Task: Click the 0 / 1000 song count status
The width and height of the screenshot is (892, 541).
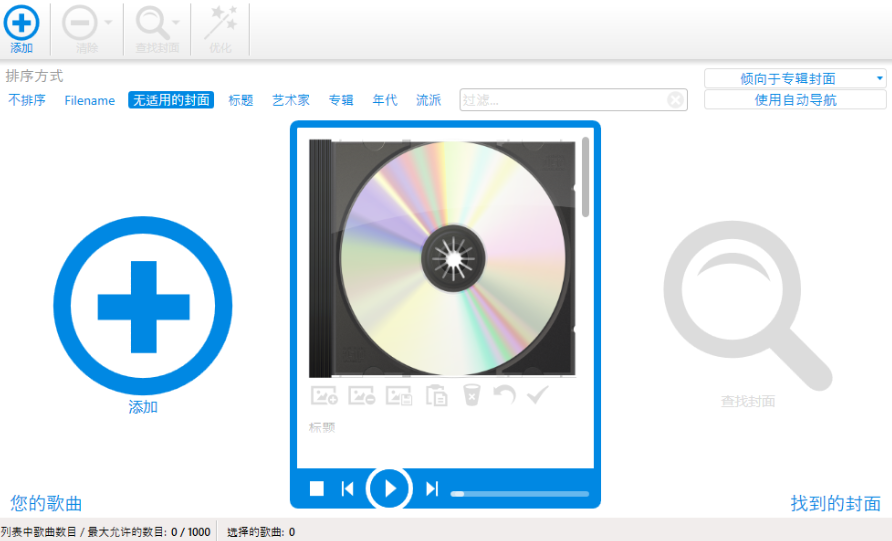Action: (x=191, y=532)
